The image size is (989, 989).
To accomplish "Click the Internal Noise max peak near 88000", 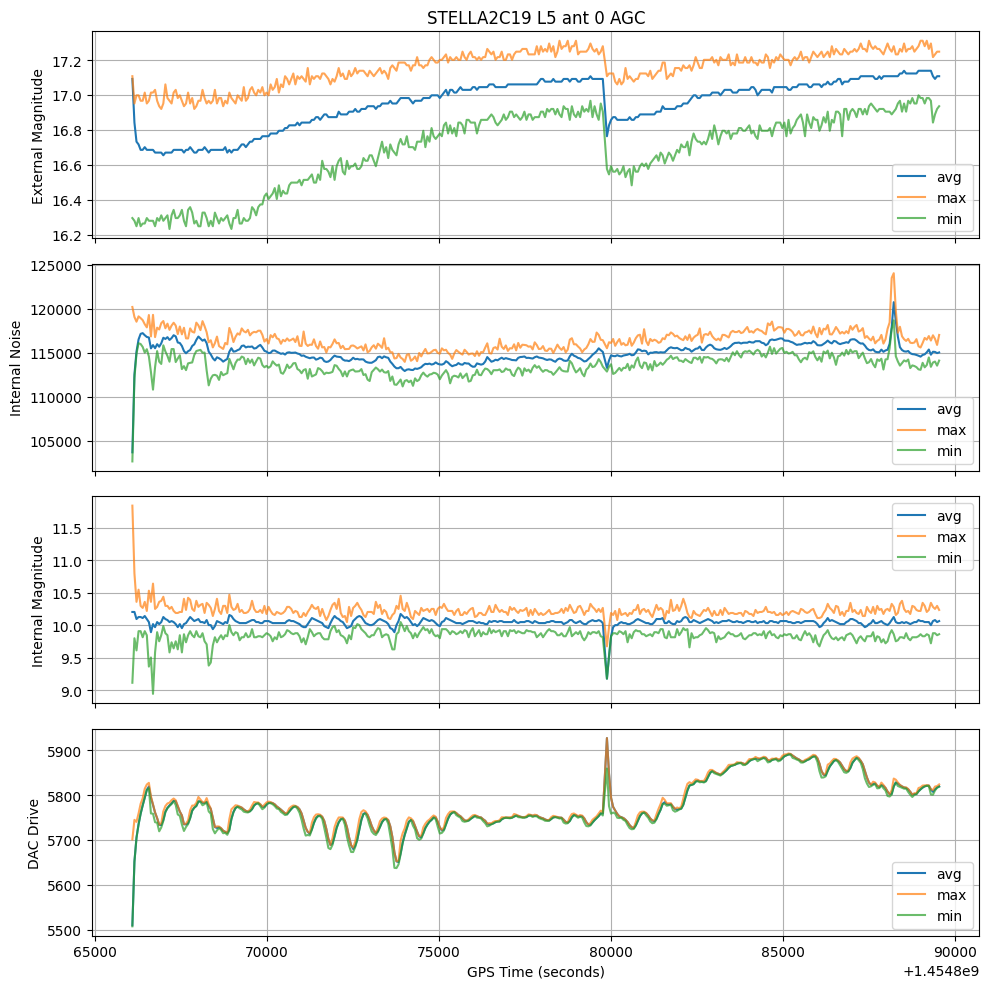I will pyautogui.click(x=893, y=274).
